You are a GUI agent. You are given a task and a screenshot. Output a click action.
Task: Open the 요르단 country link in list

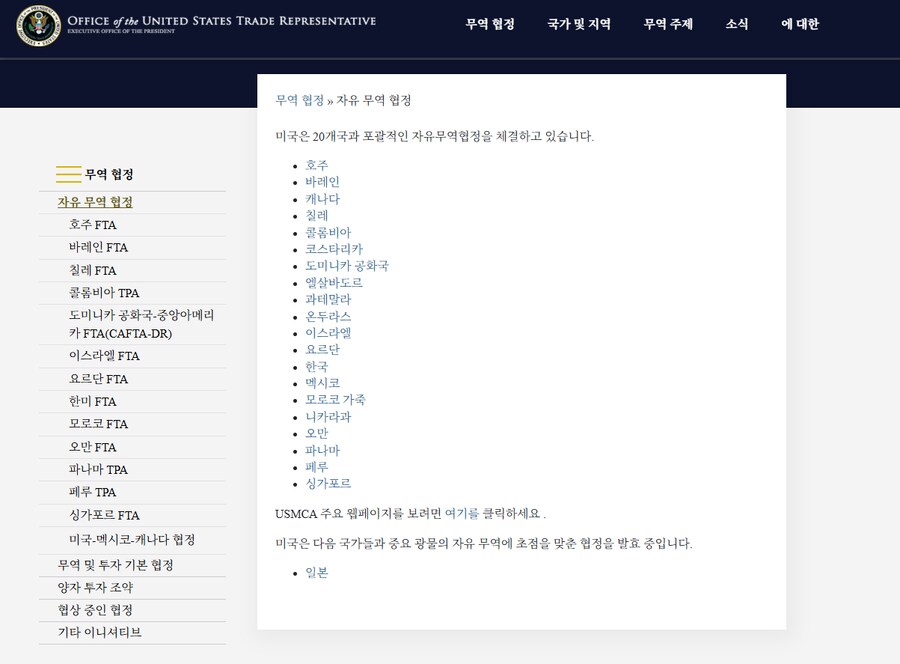pyautogui.click(x=323, y=350)
